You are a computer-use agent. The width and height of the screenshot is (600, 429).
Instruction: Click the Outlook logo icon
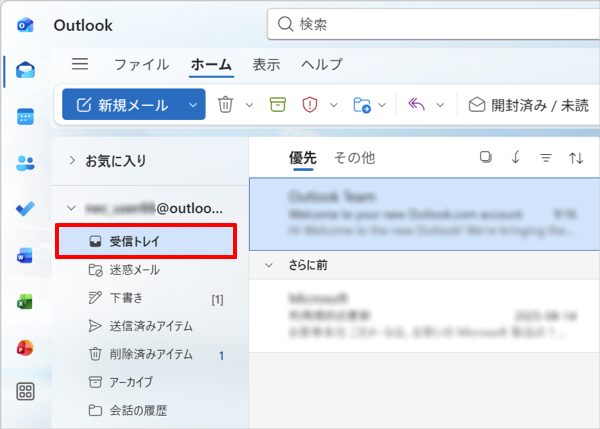click(x=25, y=25)
